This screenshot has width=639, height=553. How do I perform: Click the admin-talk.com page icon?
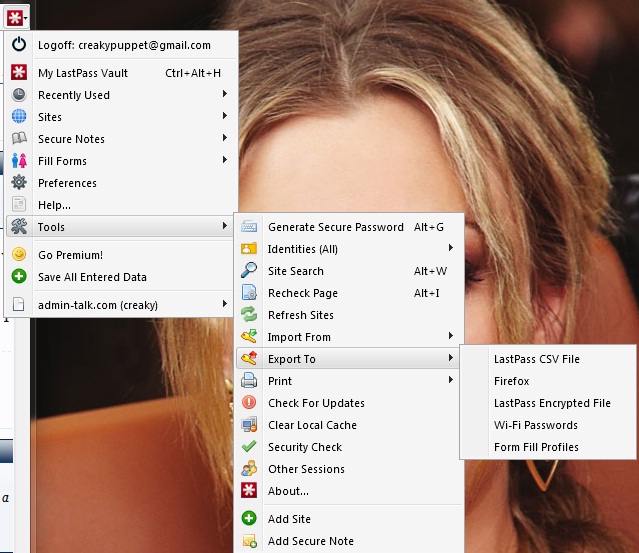(x=19, y=304)
